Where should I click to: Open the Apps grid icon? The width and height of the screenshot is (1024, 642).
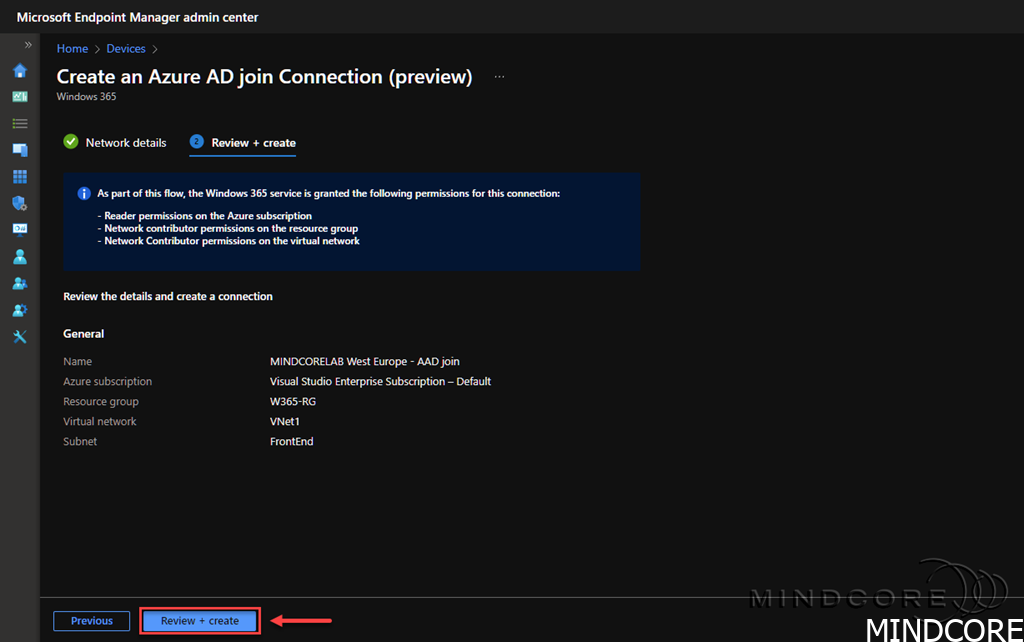19,176
